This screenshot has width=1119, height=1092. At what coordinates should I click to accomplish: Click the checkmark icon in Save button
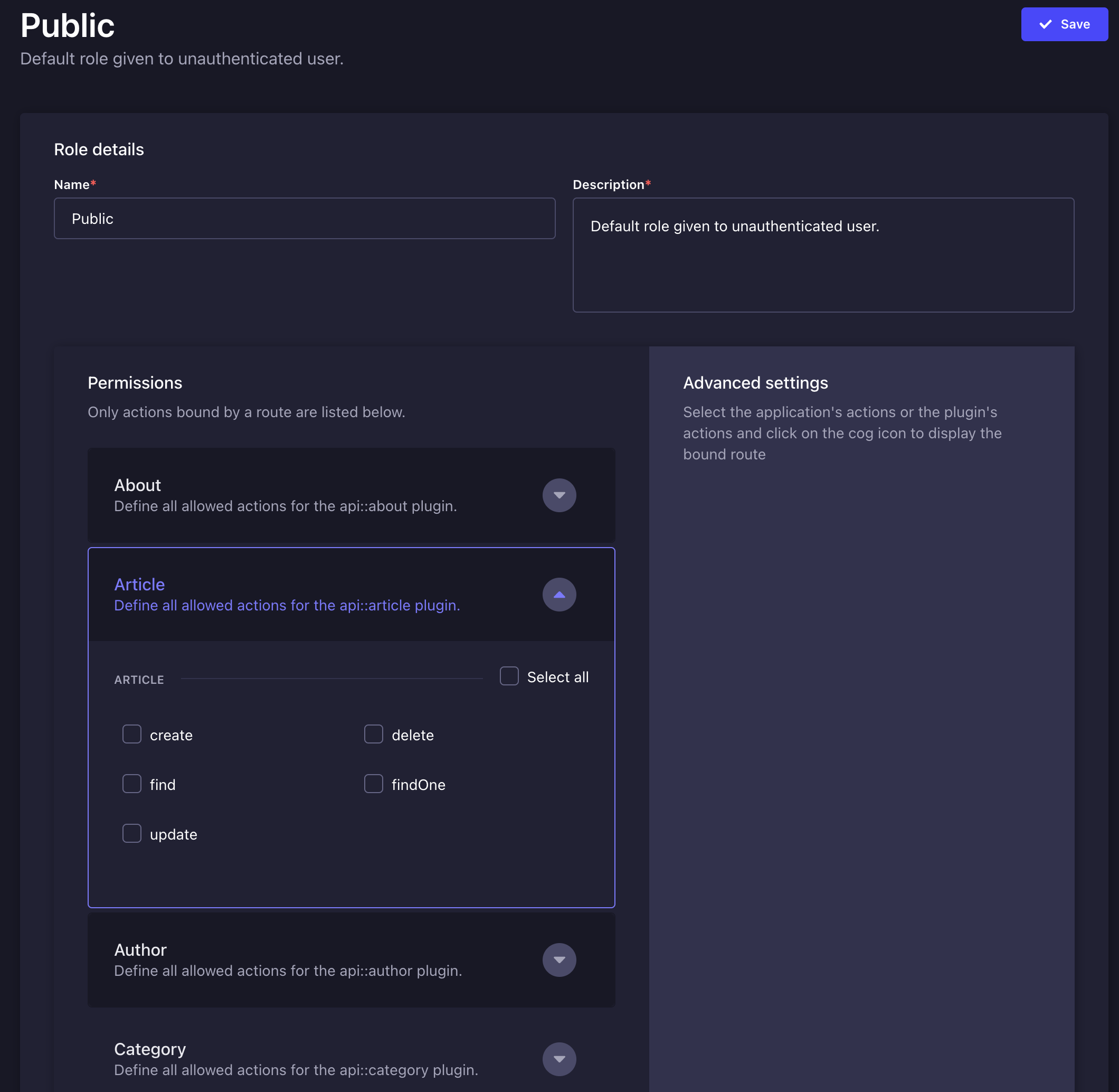click(1045, 24)
